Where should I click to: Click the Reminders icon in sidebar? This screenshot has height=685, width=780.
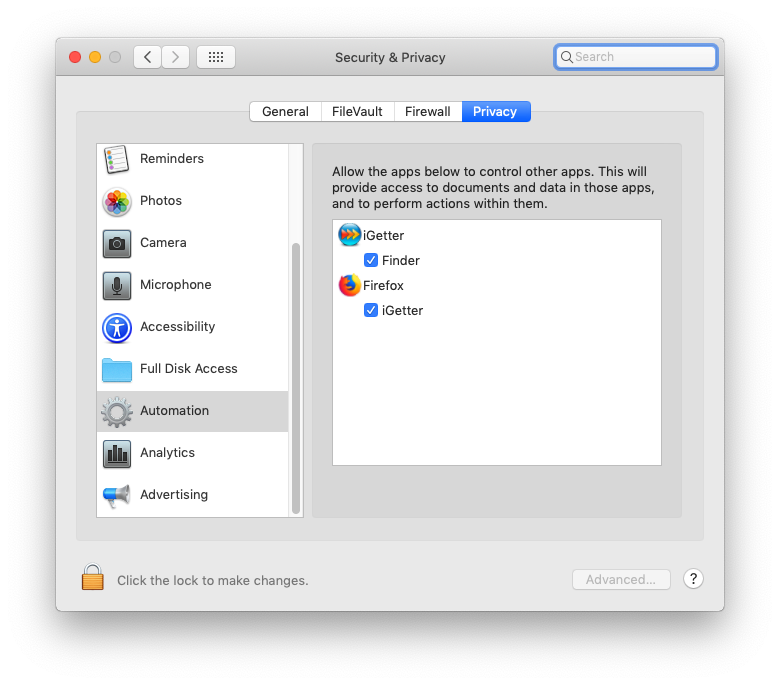117,159
